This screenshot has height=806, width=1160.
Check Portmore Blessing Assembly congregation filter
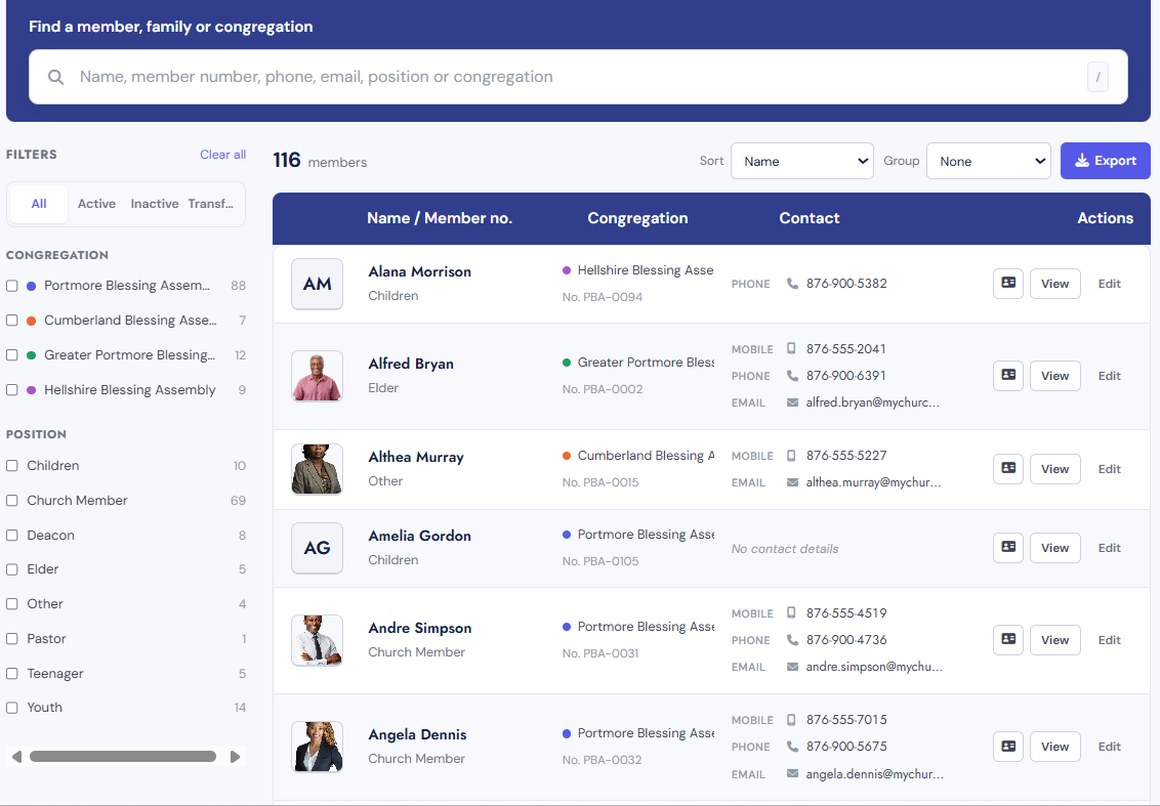(12, 286)
